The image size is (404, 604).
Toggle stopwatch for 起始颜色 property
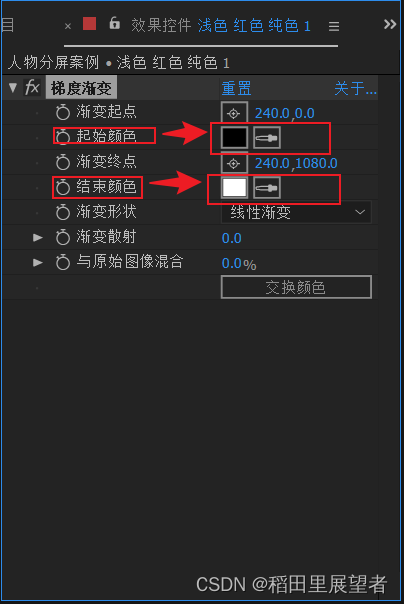point(62,137)
